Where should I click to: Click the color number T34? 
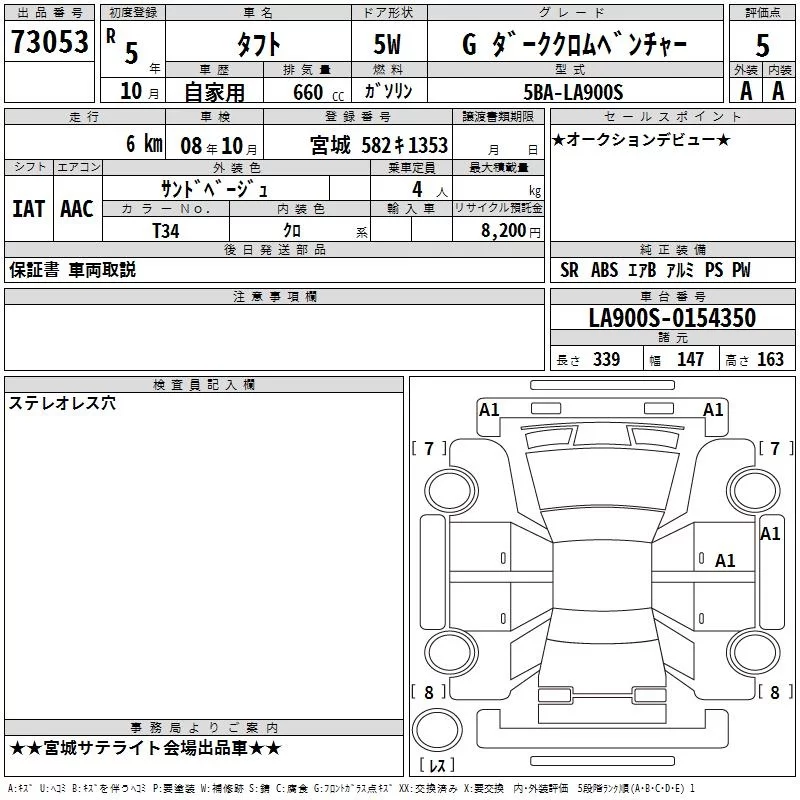pyautogui.click(x=166, y=231)
